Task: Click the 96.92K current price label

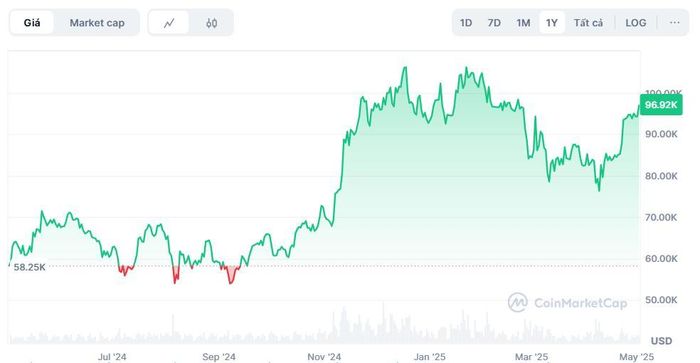Action: [x=661, y=105]
